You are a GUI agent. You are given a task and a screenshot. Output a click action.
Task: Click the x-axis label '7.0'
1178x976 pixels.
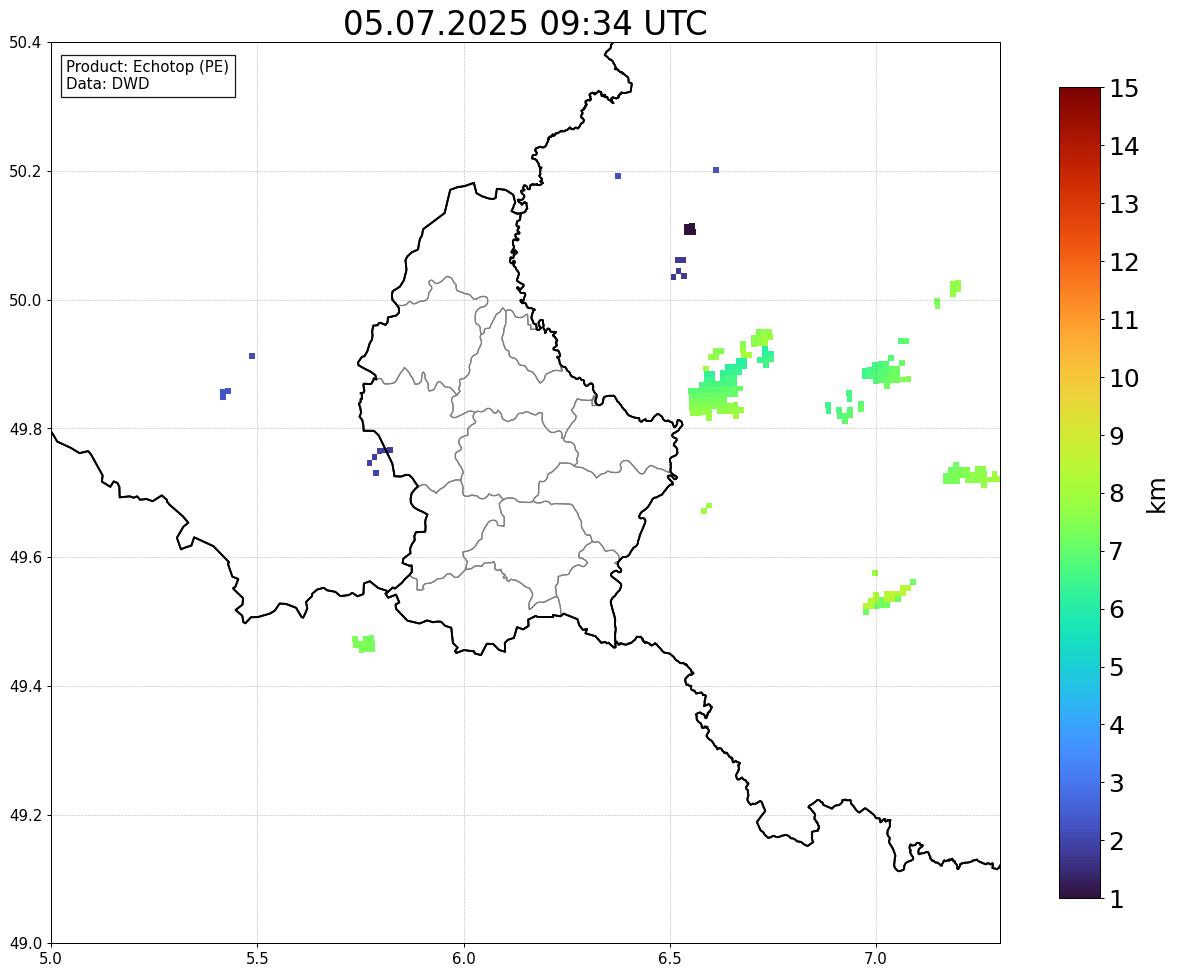coord(876,959)
